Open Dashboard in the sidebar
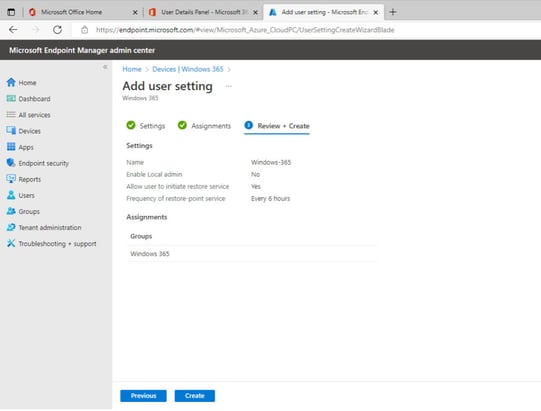This screenshot has height=411, width=541. coord(35,99)
